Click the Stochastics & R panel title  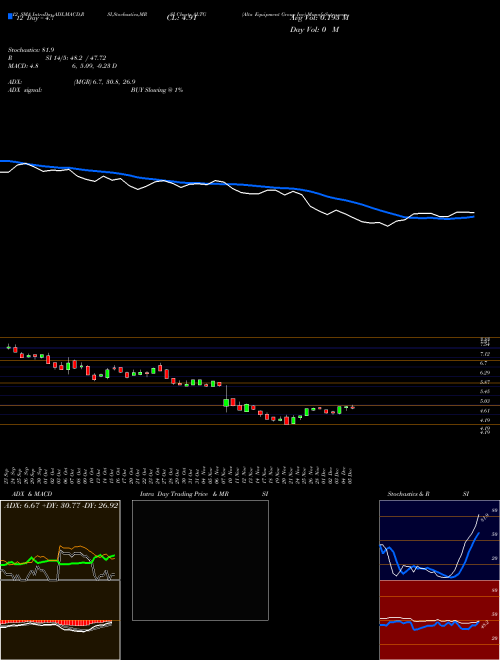(409, 494)
